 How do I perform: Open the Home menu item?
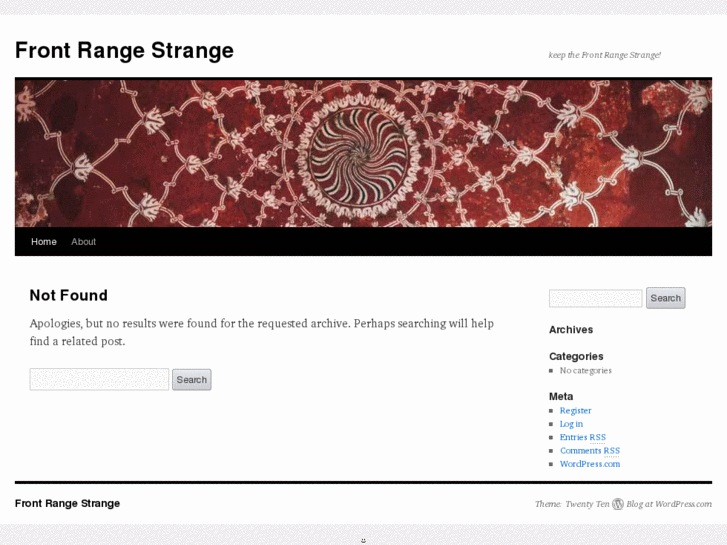(44, 242)
